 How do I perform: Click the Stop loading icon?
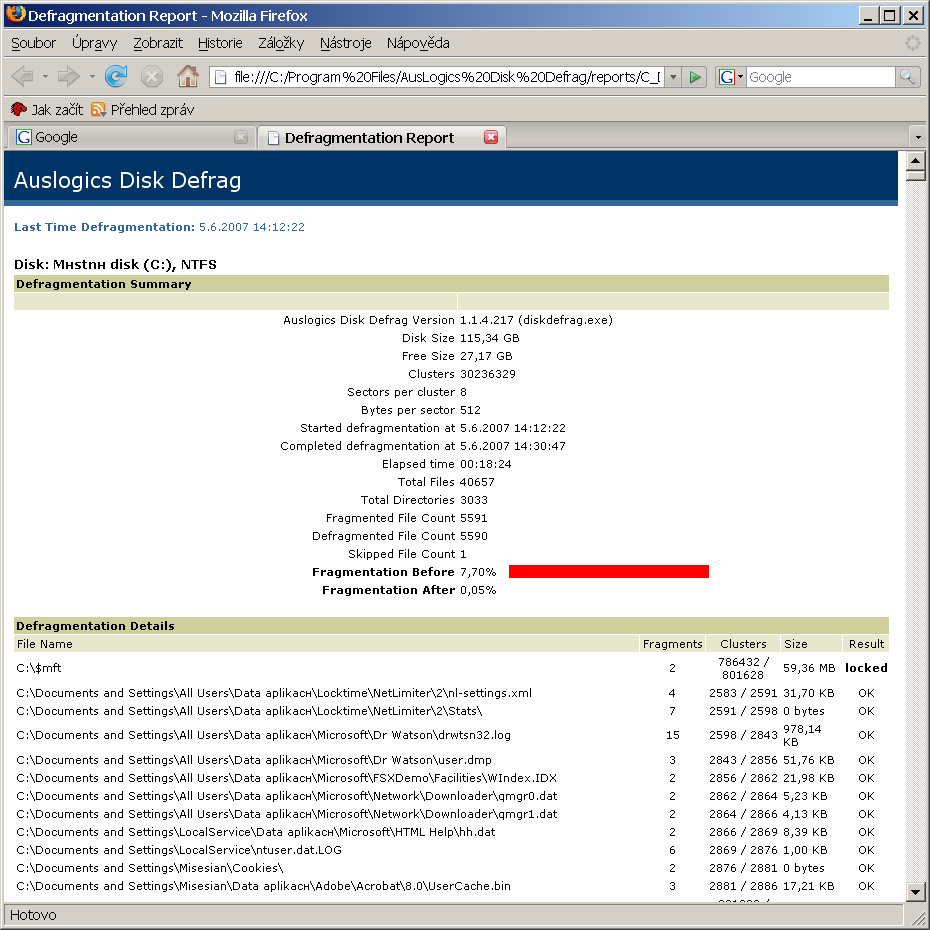pos(152,77)
